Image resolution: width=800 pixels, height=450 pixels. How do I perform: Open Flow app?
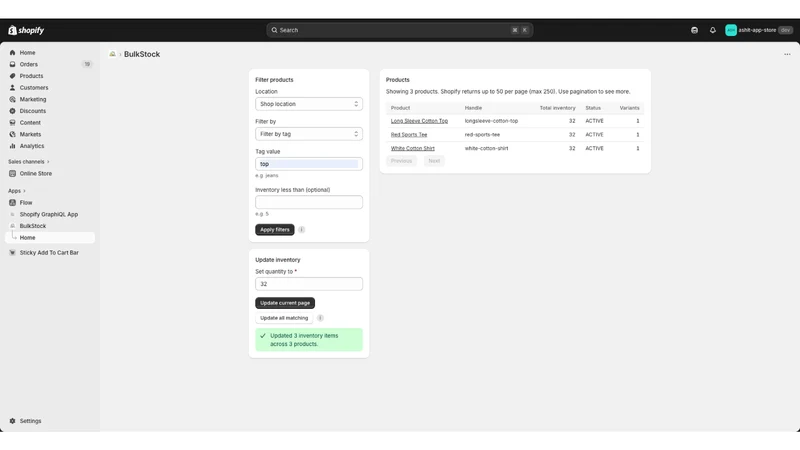click(26, 203)
